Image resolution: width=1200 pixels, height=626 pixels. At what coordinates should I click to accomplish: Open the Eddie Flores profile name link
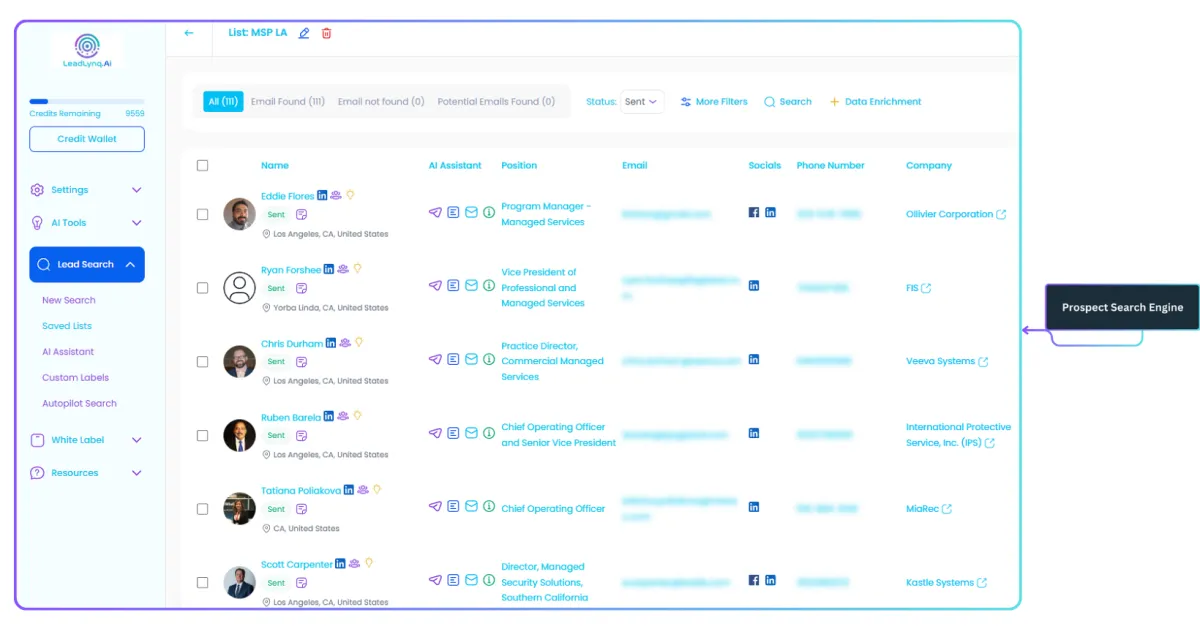[287, 196]
